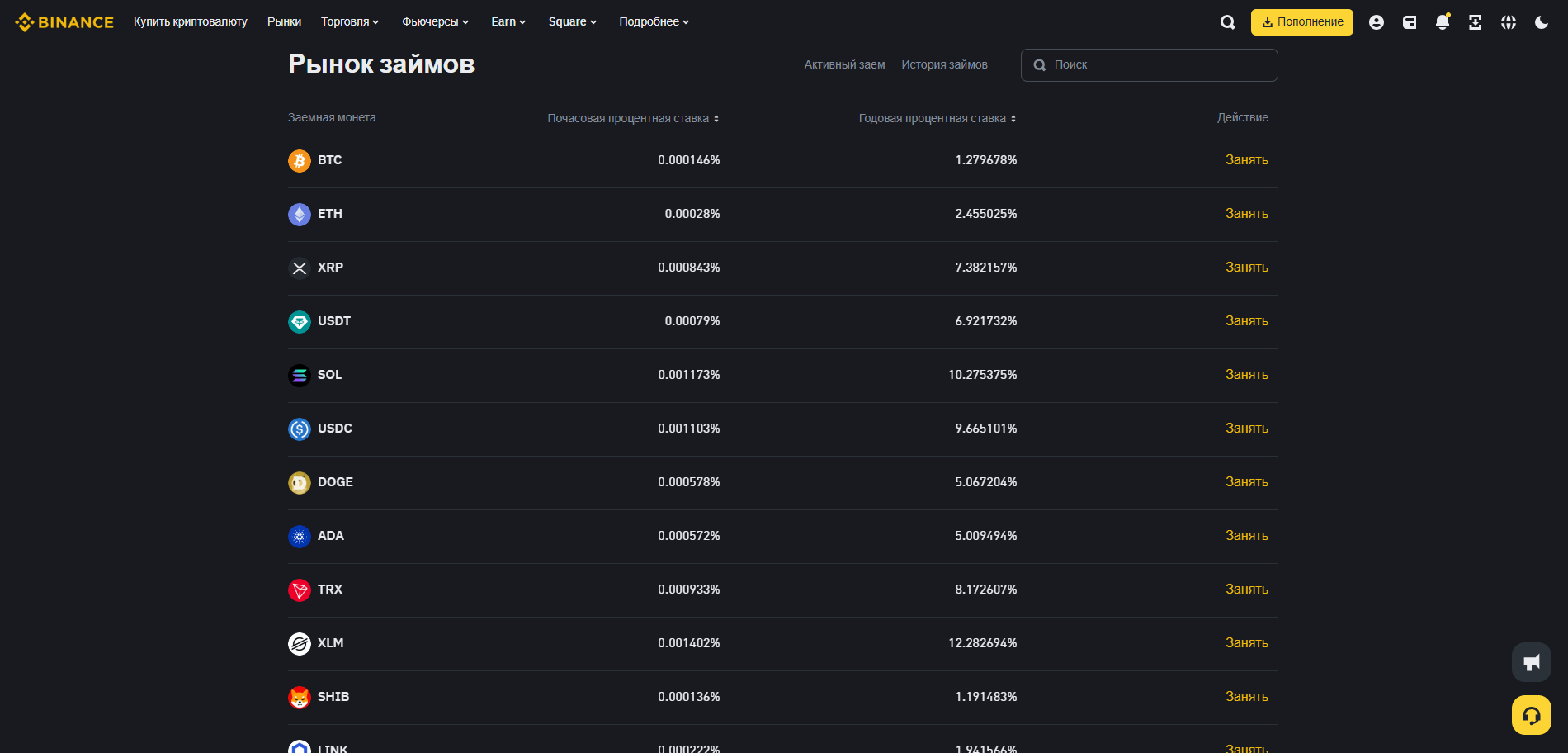Screen dimensions: 1568x753
Task: Click Занять for ADA
Action: [1246, 536]
